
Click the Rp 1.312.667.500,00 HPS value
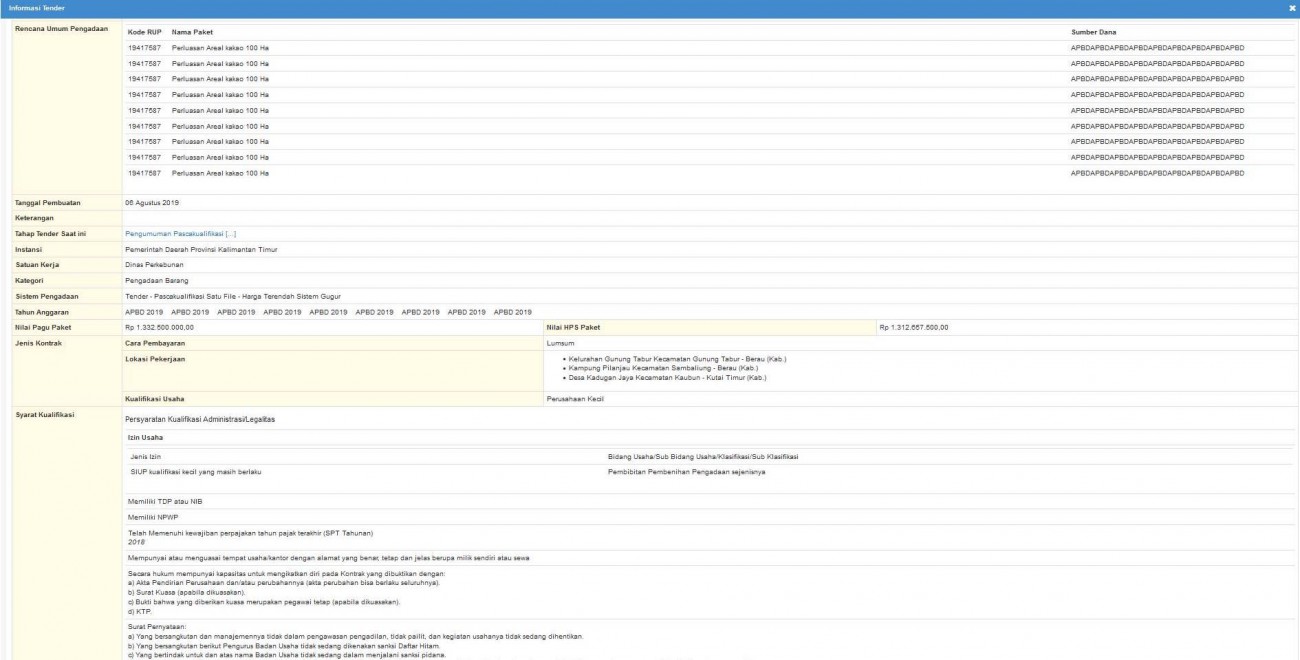pyautogui.click(x=914, y=327)
